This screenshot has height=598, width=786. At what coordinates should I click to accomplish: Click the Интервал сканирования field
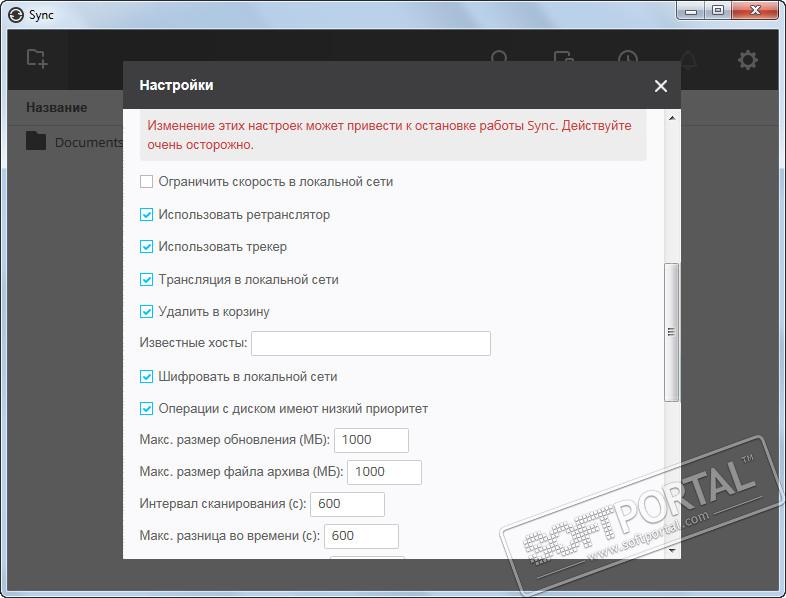coord(347,504)
